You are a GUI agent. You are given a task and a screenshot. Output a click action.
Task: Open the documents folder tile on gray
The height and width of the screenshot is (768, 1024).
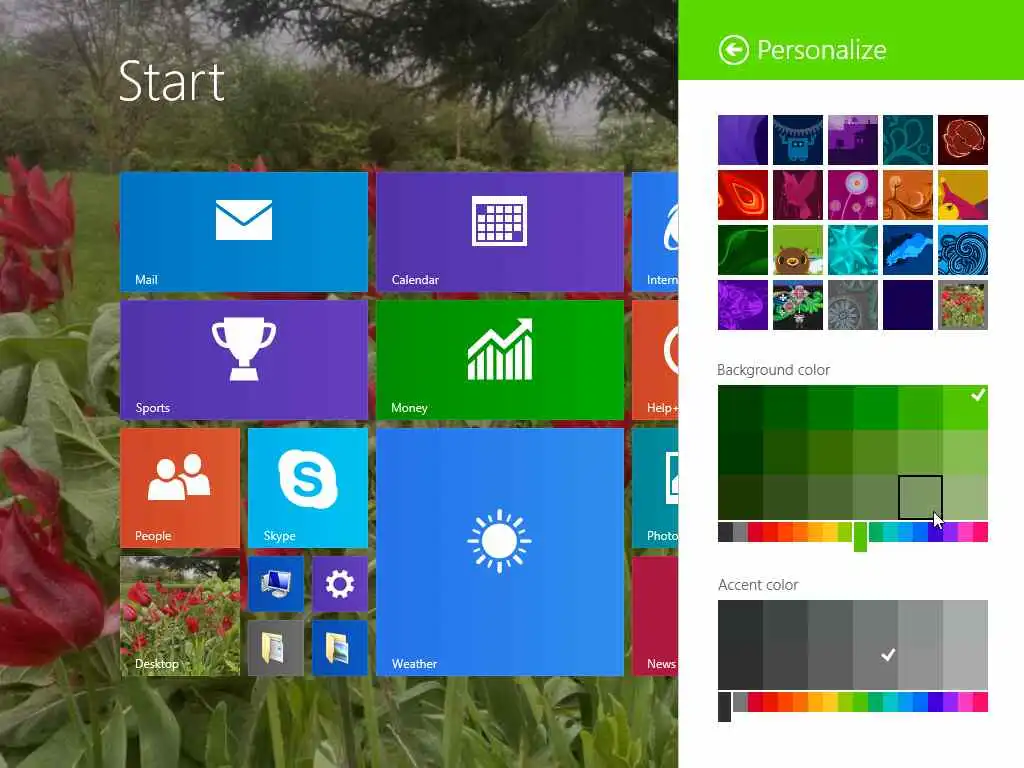276,647
